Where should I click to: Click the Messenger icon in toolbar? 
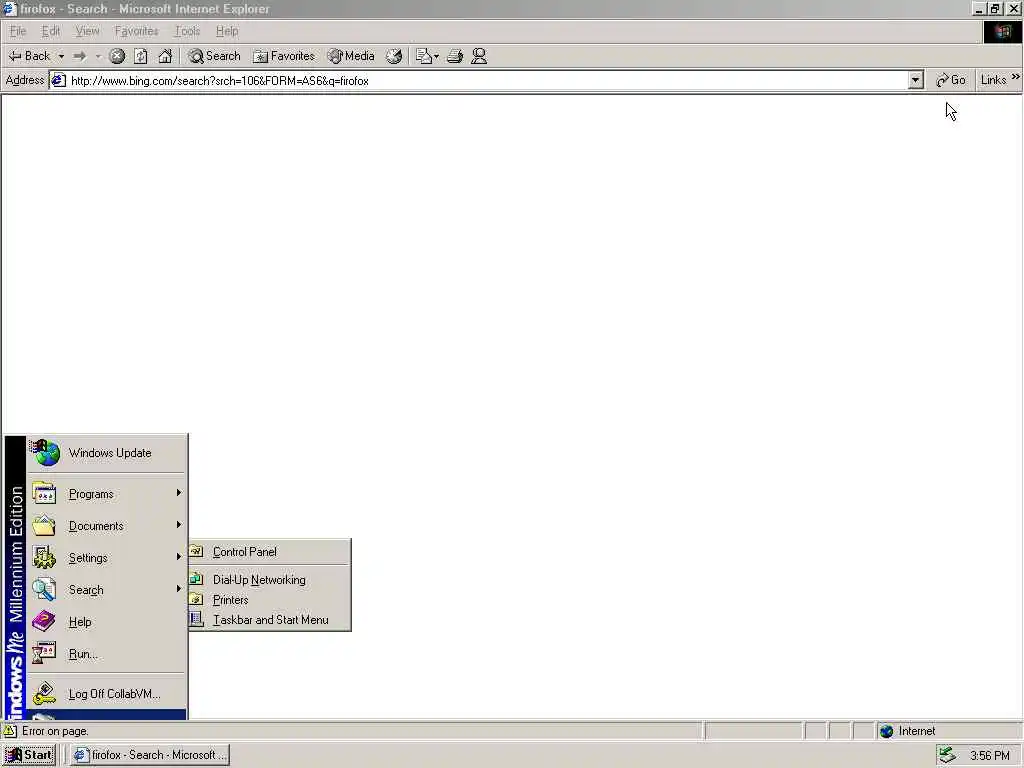click(479, 56)
